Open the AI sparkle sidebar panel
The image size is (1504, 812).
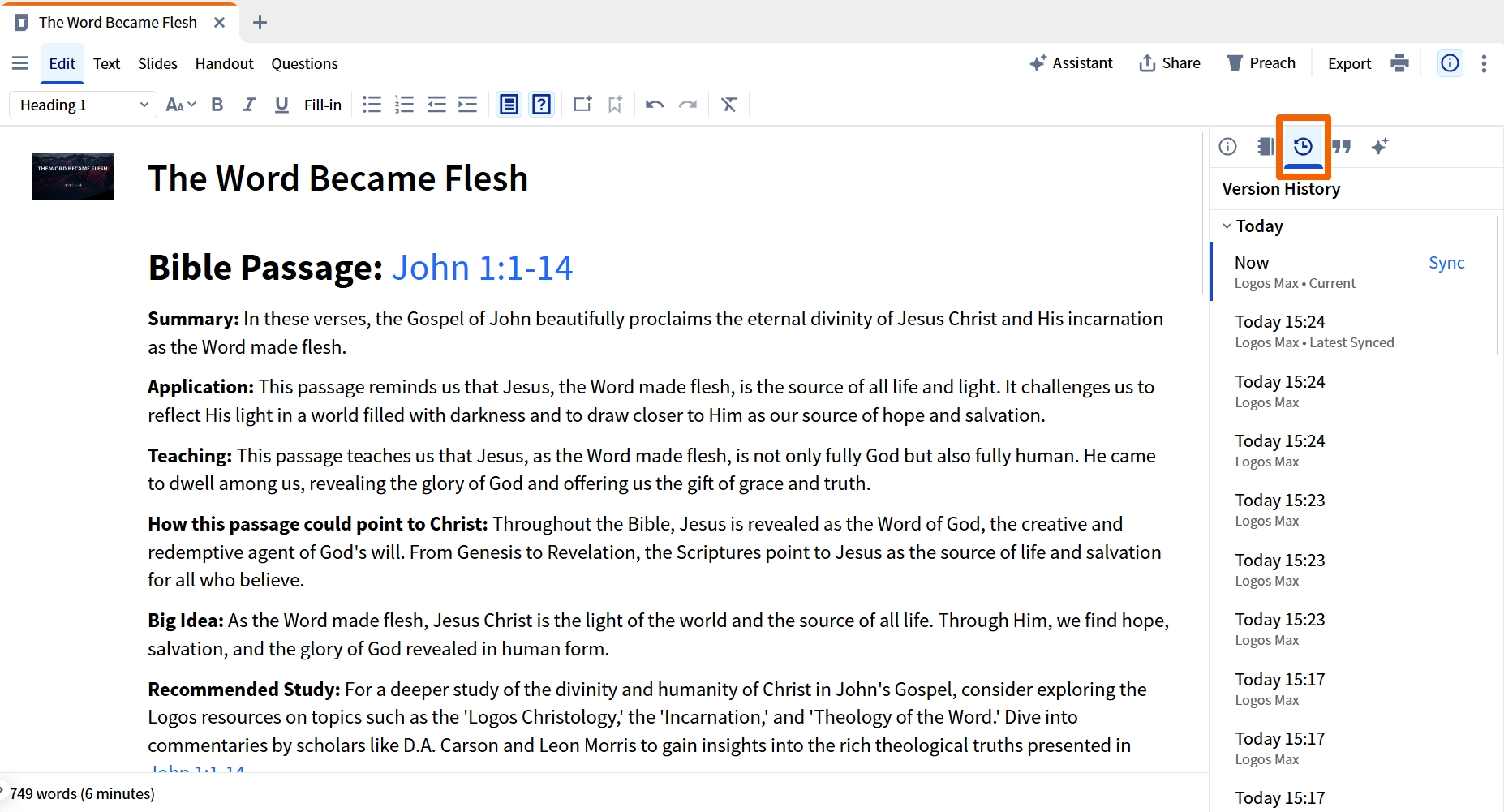pyautogui.click(x=1379, y=146)
